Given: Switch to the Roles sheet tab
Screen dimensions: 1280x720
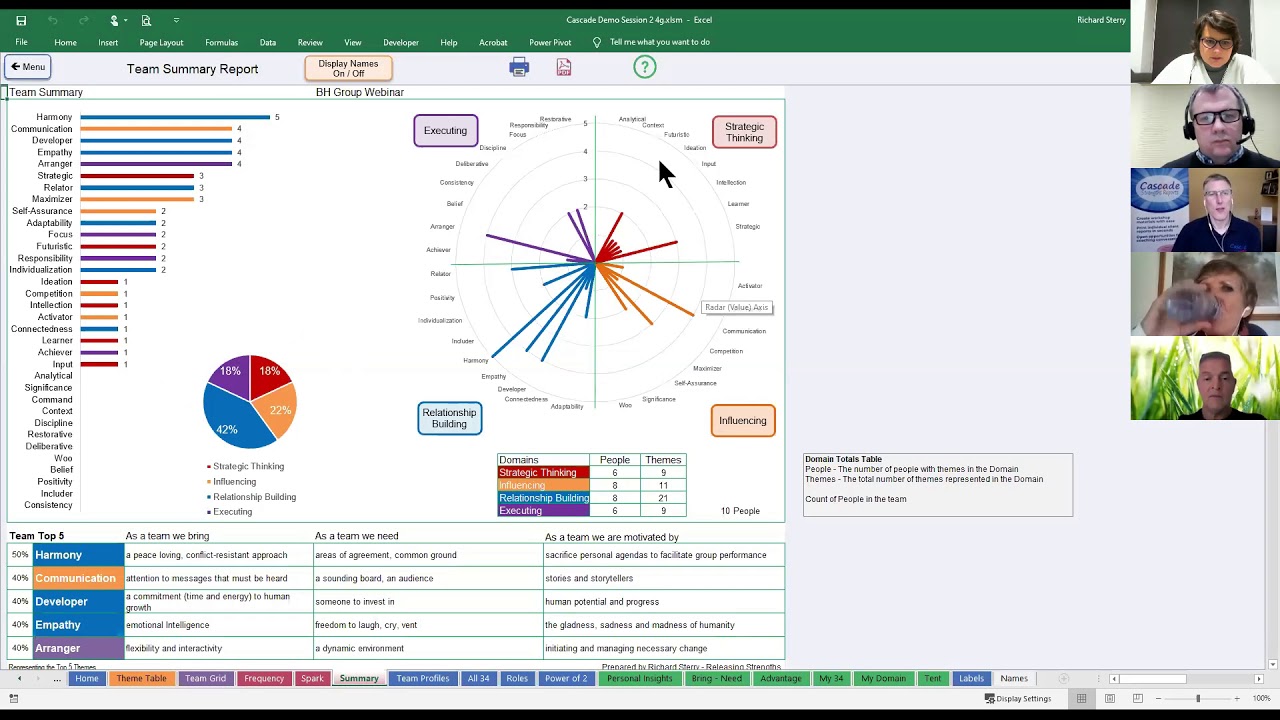Looking at the screenshot, I should [x=517, y=678].
